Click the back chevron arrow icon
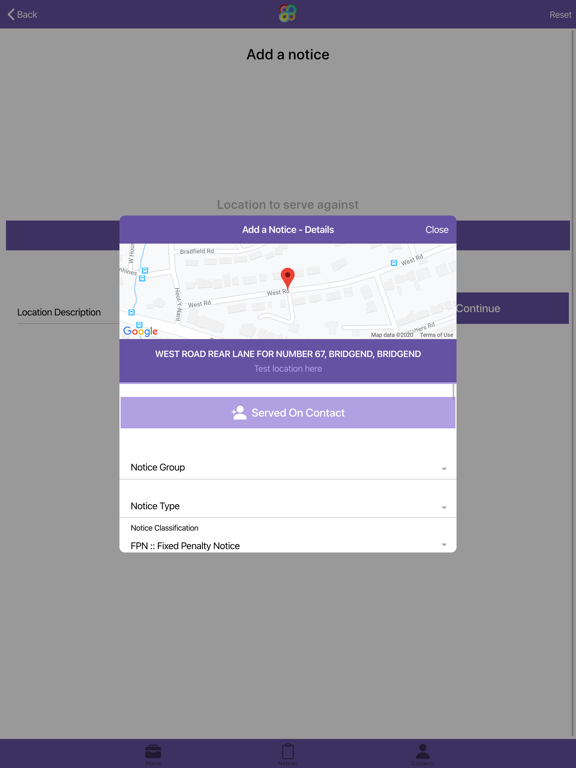 click(x=11, y=14)
